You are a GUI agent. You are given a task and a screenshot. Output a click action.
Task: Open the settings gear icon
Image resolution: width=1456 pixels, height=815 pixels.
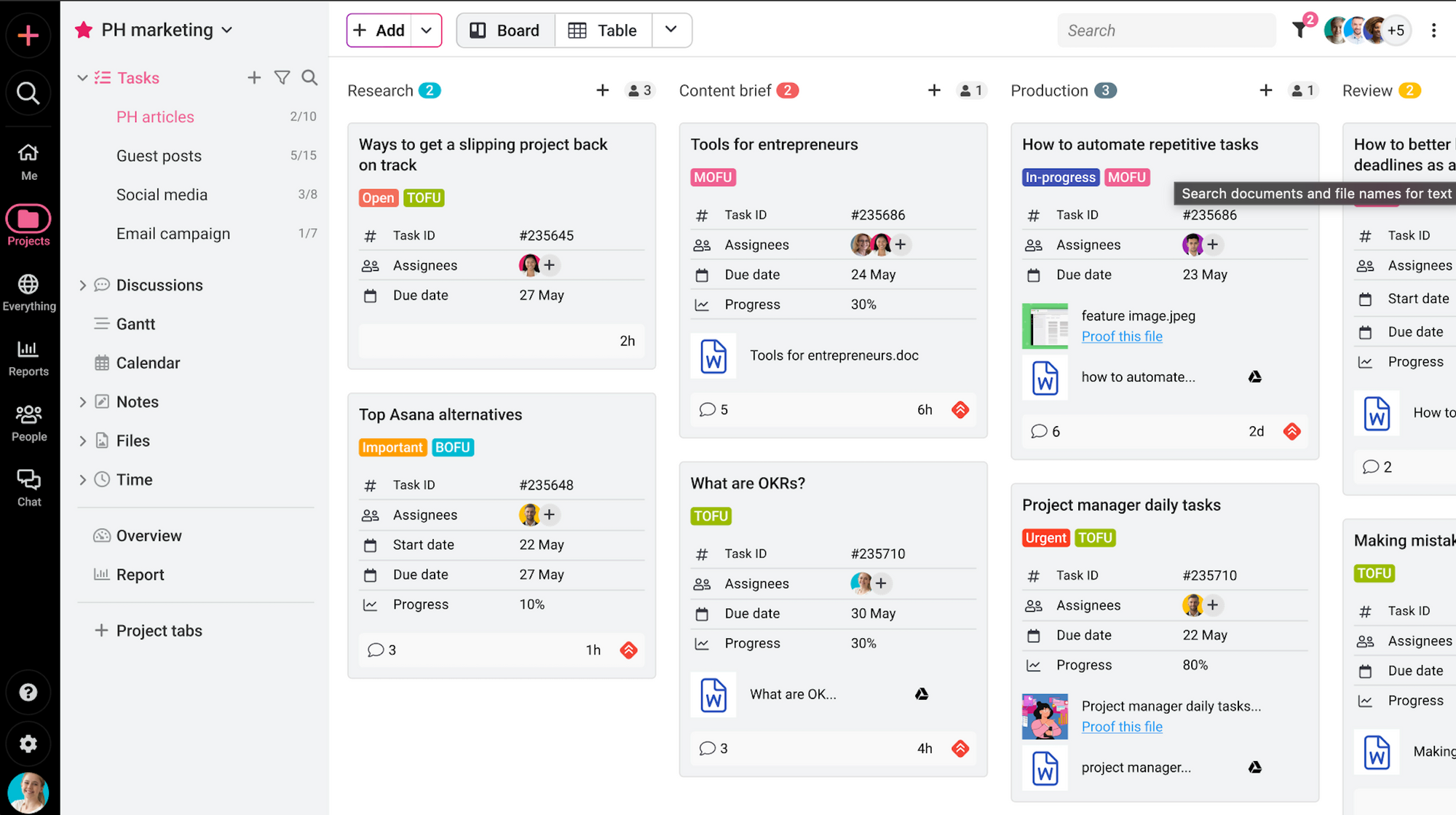[x=28, y=744]
